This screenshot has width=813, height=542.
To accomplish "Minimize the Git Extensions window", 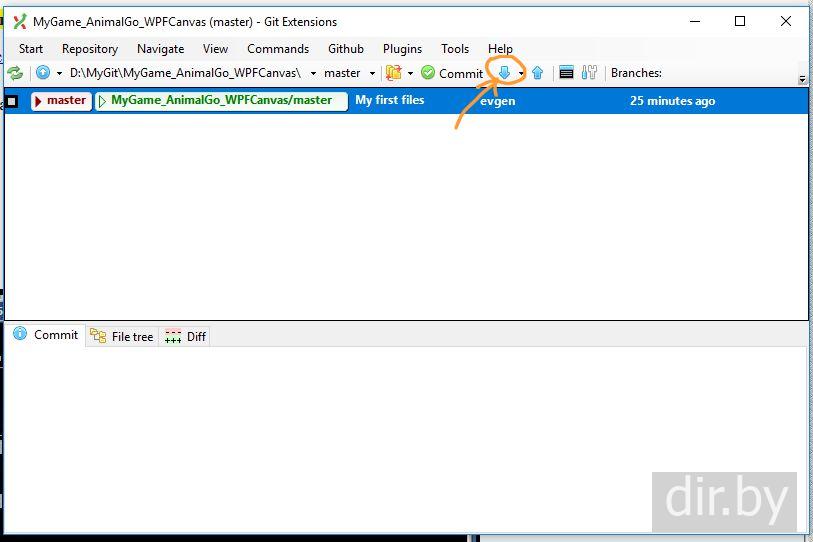I will [695, 21].
